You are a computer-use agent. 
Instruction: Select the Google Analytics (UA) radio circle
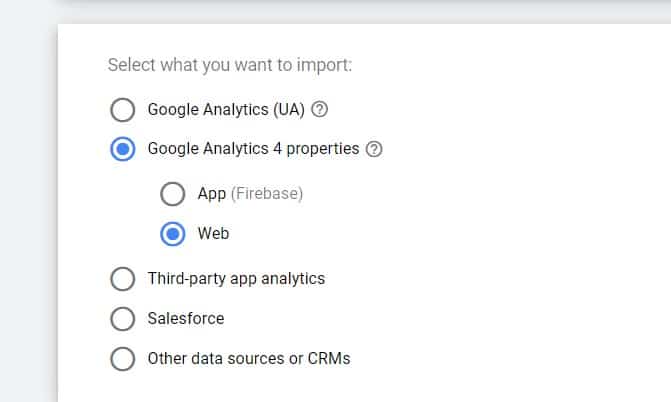tap(123, 110)
